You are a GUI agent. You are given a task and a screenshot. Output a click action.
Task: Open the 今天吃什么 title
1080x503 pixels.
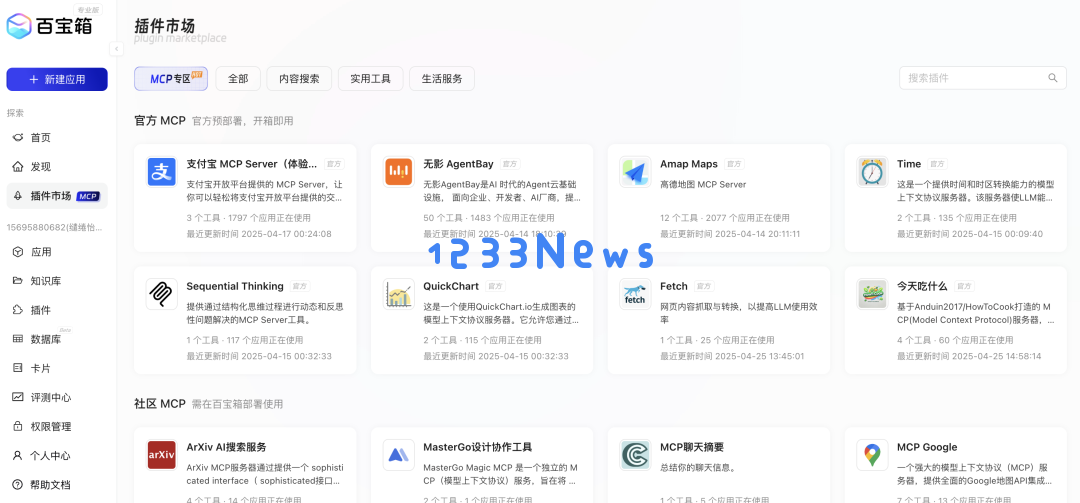(922, 286)
